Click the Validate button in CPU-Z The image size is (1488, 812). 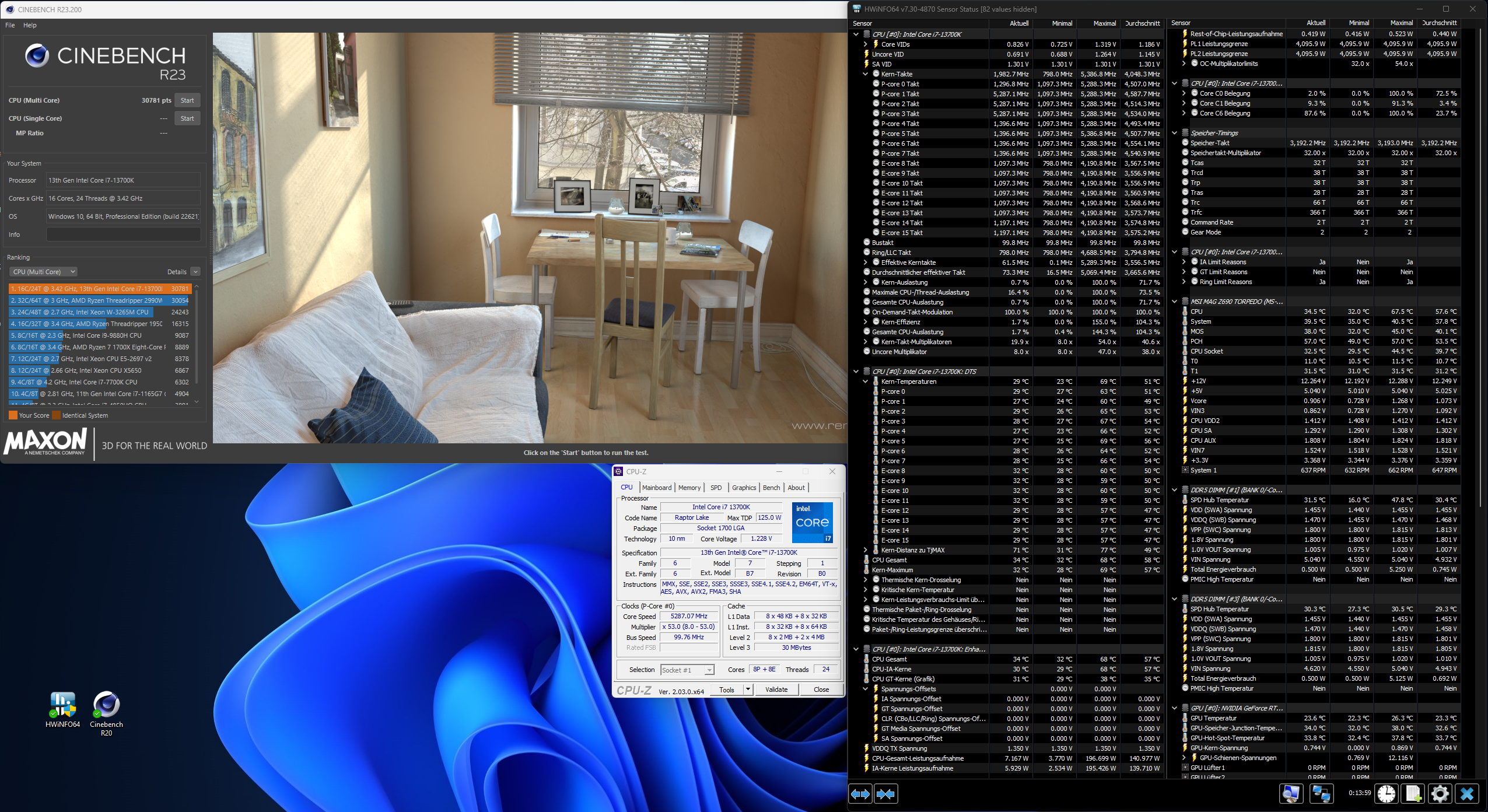776,689
